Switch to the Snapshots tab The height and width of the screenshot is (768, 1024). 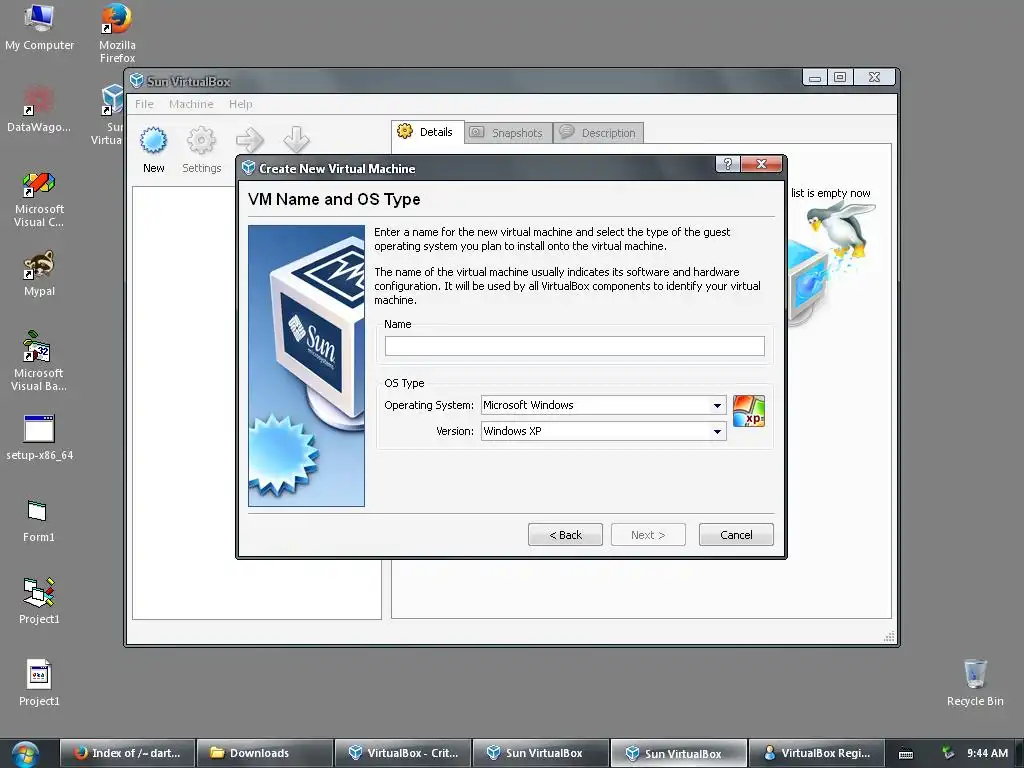[x=508, y=133]
